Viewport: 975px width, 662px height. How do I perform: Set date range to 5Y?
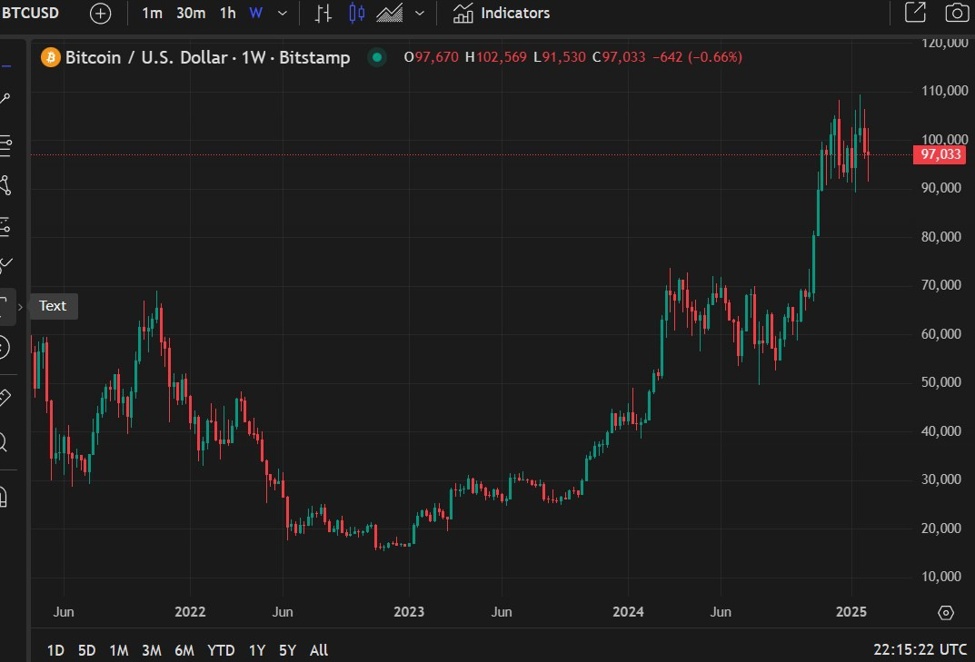point(288,650)
